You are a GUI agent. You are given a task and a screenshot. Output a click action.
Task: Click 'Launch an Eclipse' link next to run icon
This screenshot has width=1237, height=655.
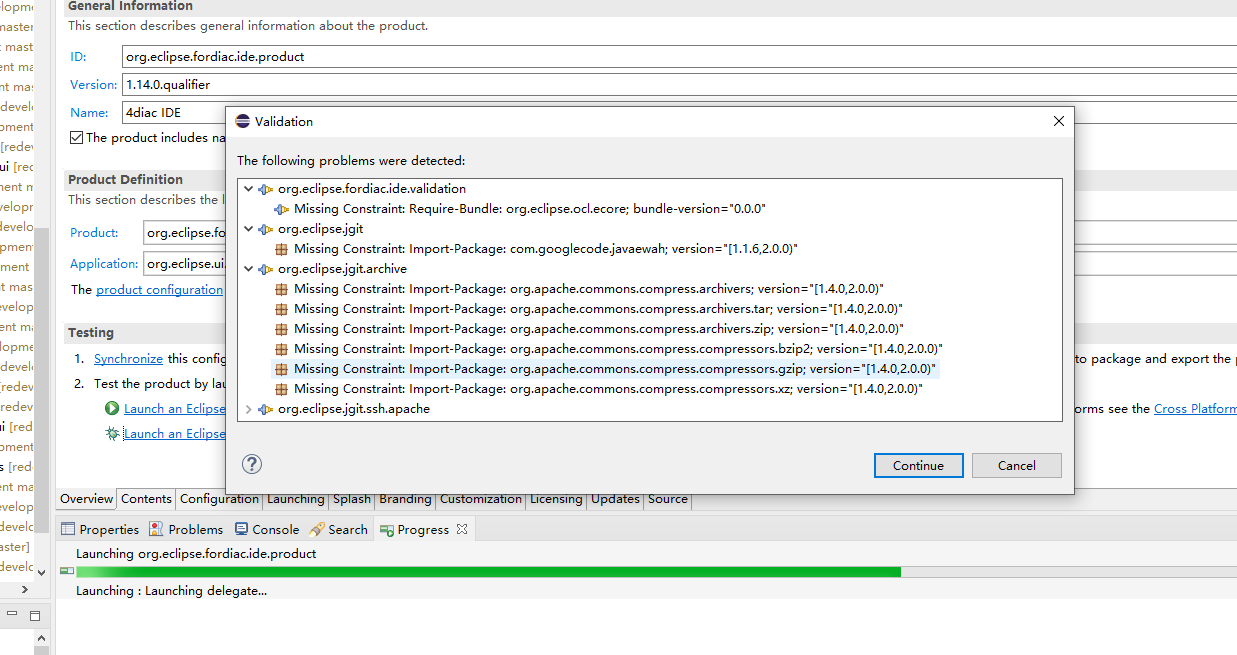click(x=175, y=408)
